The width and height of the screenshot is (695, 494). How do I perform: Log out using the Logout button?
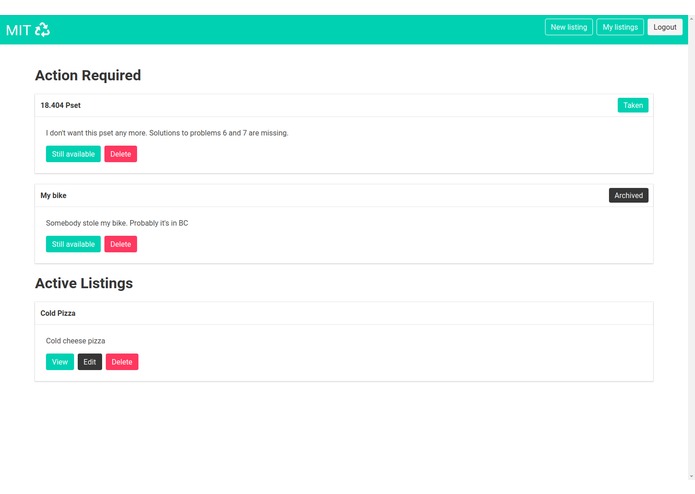point(665,27)
